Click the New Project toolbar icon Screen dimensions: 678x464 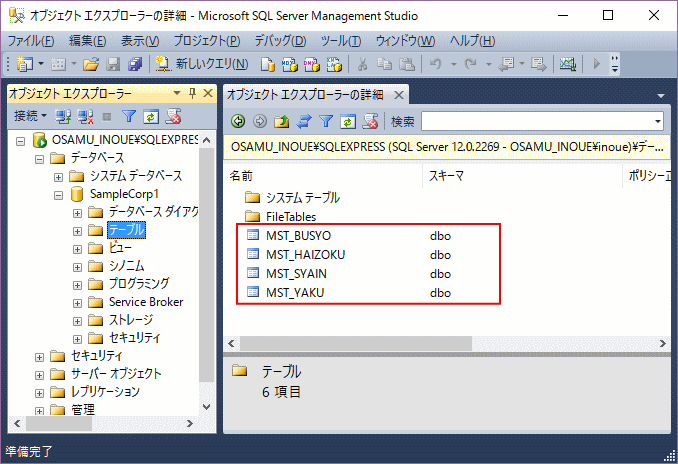(x=24, y=64)
